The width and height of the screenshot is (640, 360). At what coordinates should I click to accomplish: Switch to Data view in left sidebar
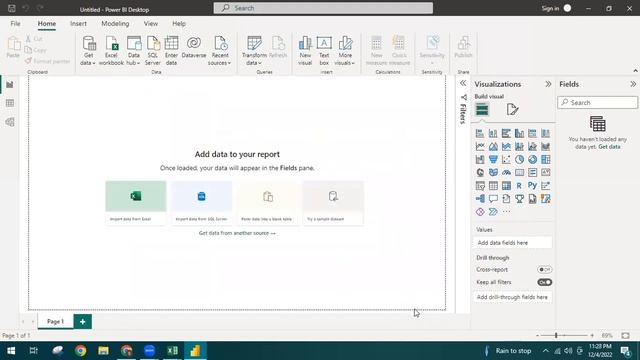(x=10, y=103)
